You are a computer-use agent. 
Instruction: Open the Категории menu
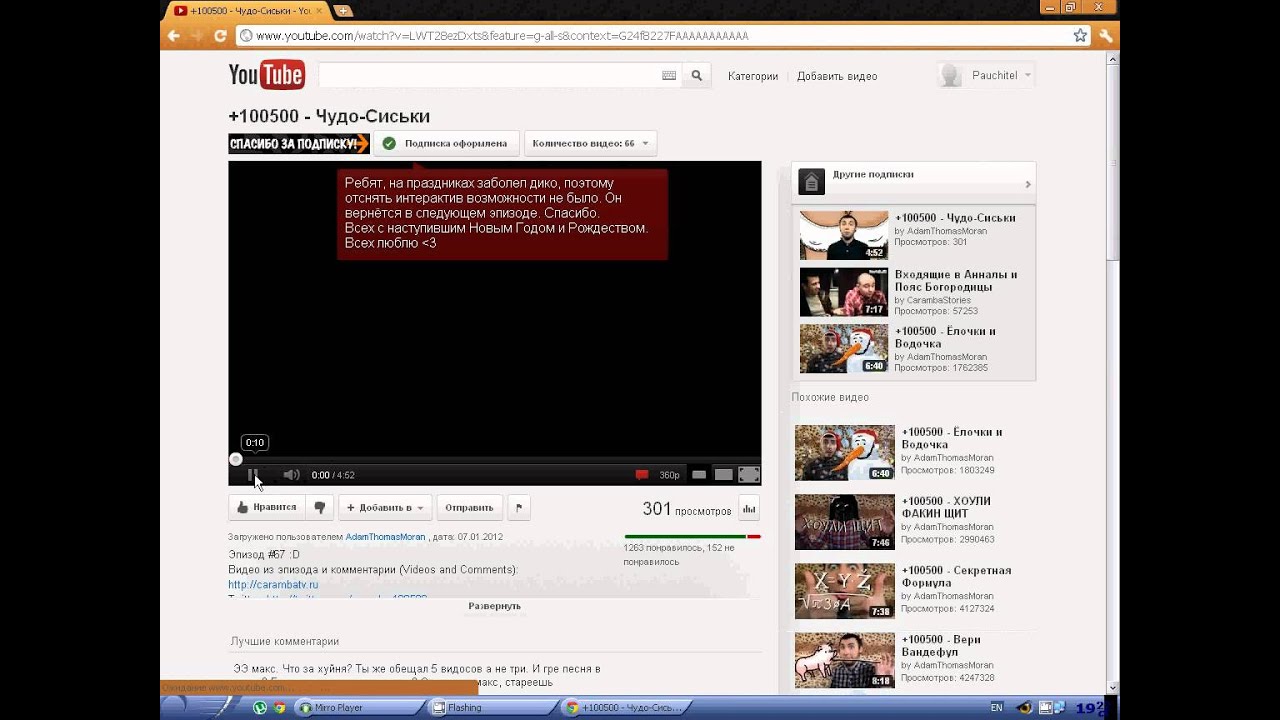753,76
